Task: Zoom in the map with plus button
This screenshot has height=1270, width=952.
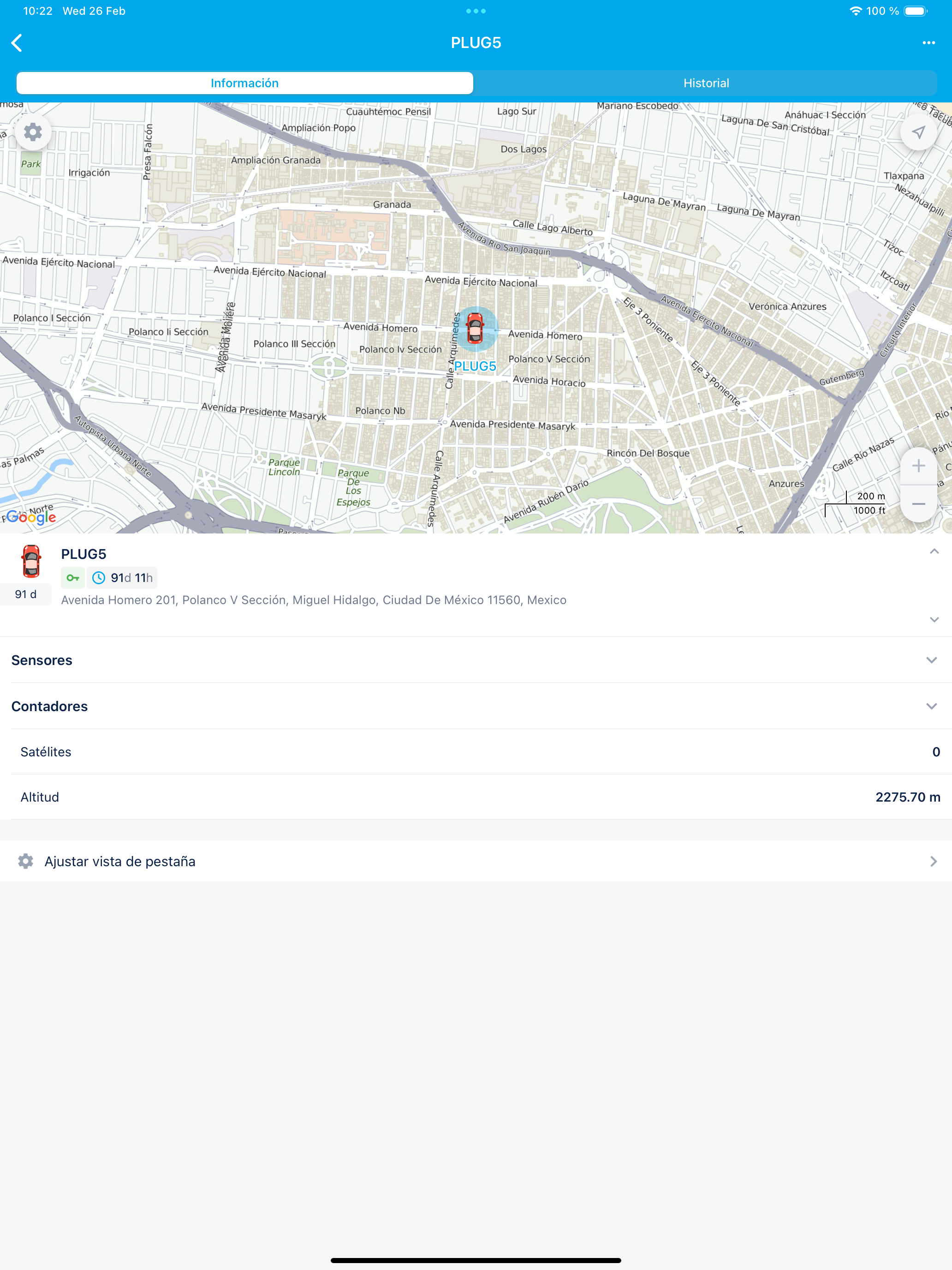Action: click(918, 466)
